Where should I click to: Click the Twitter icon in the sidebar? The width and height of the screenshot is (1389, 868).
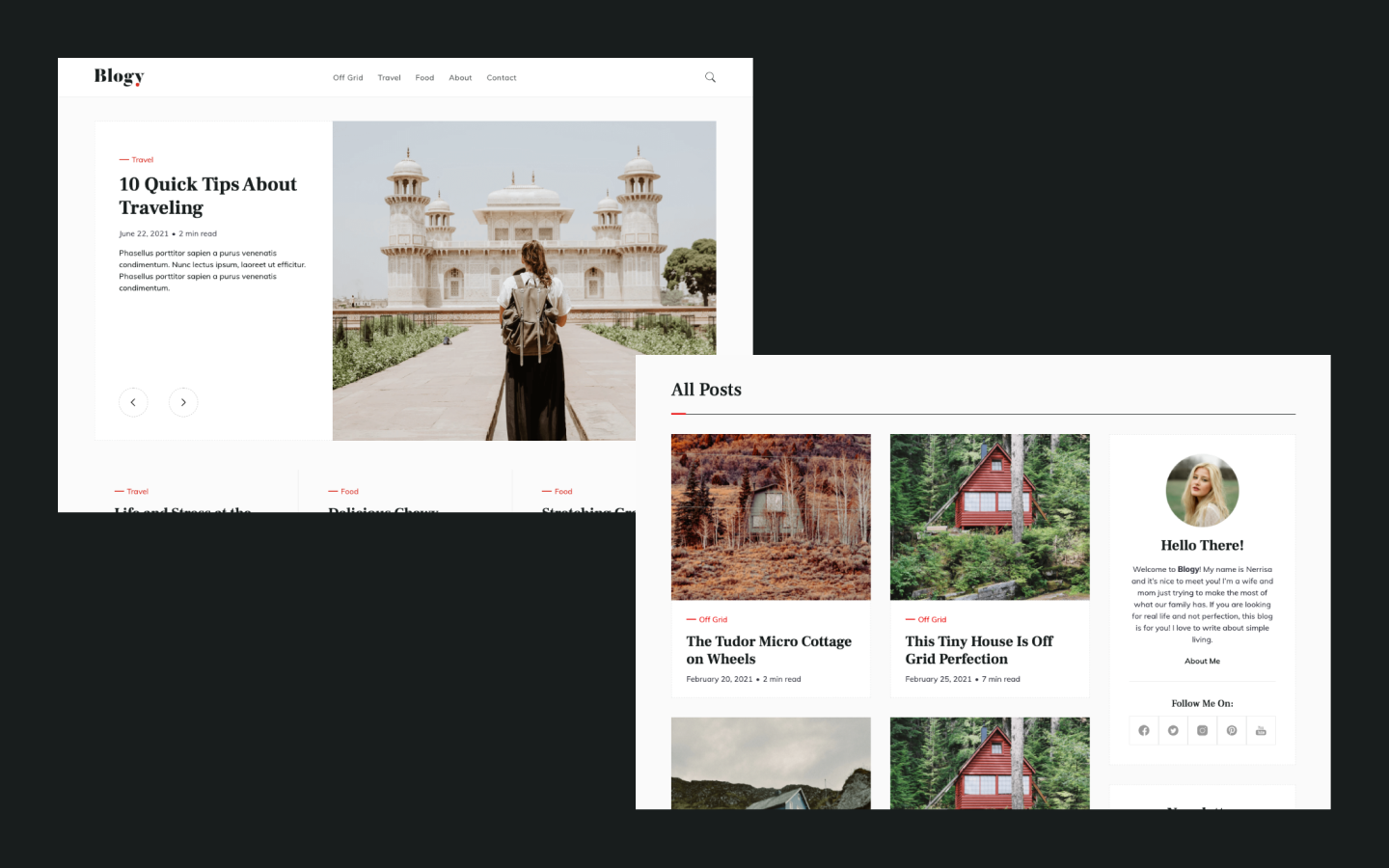1172,730
